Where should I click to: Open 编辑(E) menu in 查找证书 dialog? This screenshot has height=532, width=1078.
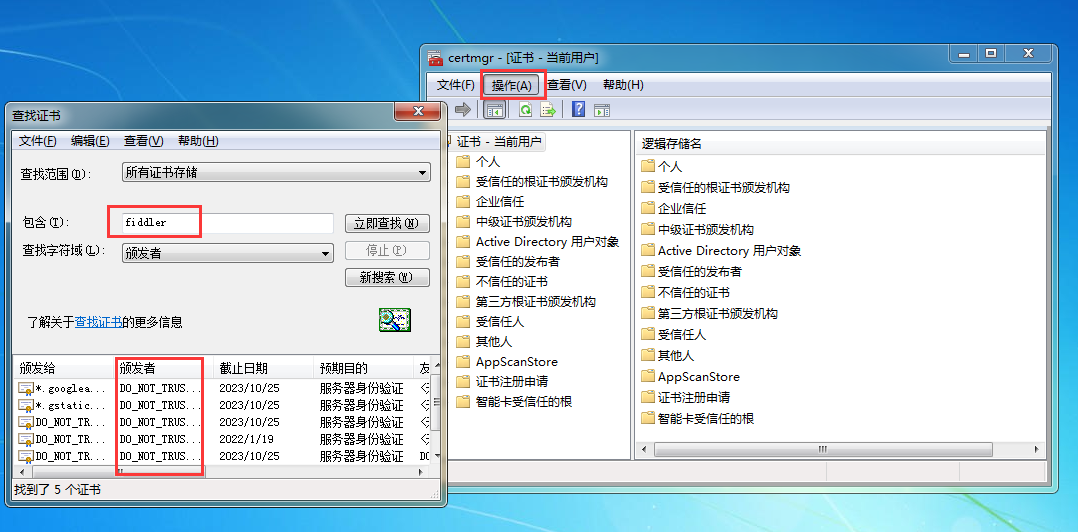point(90,141)
